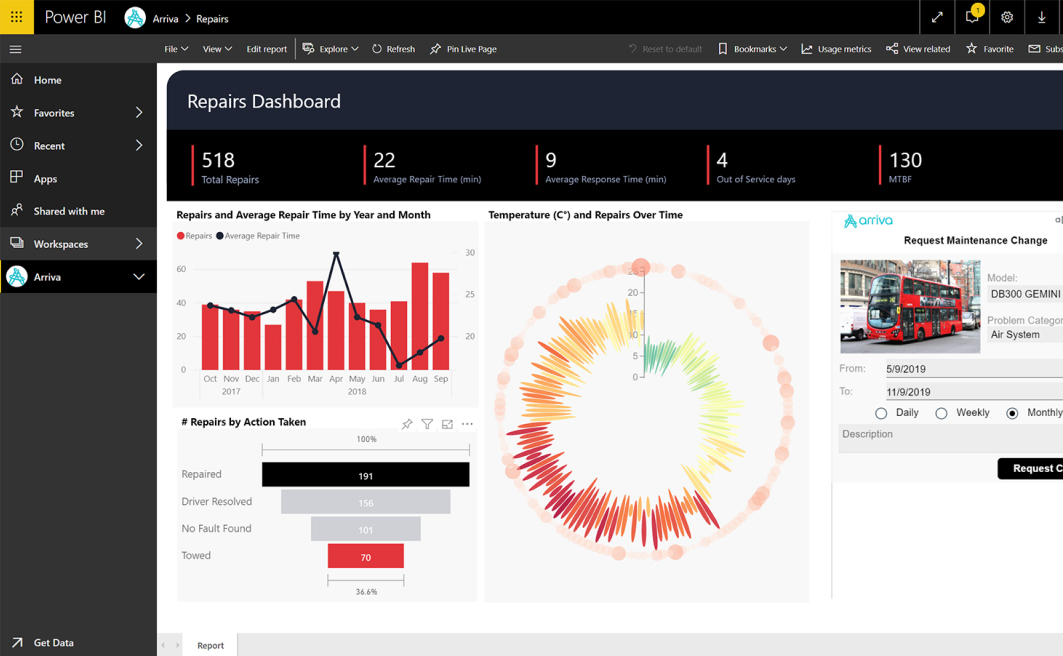Click the Repairs breadcrumb link
This screenshot has width=1063, height=656.
[212, 19]
